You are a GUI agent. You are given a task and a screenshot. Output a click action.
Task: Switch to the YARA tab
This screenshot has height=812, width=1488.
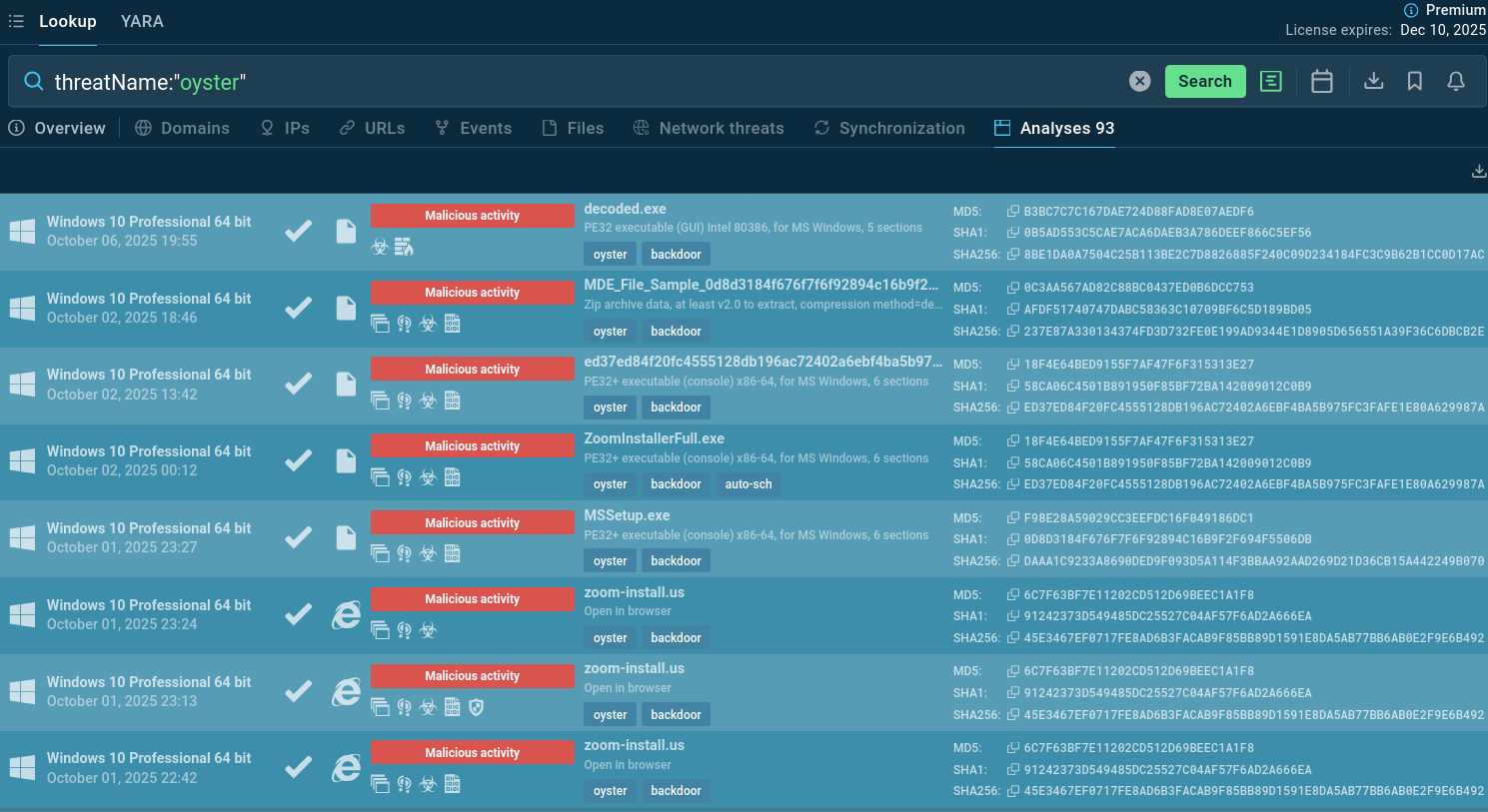(x=142, y=21)
